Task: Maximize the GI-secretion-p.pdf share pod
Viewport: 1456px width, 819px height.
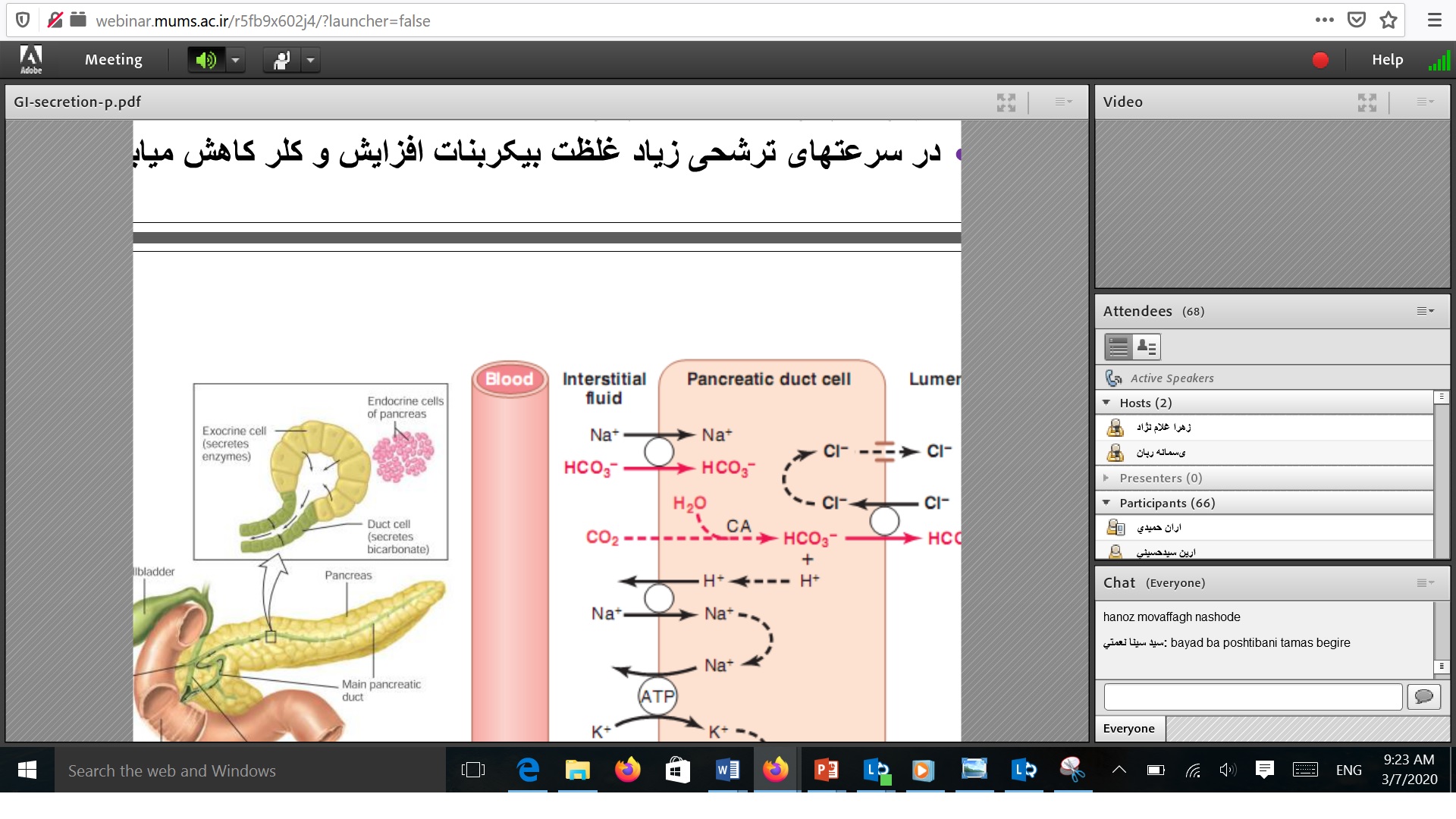Action: pyautogui.click(x=1006, y=102)
